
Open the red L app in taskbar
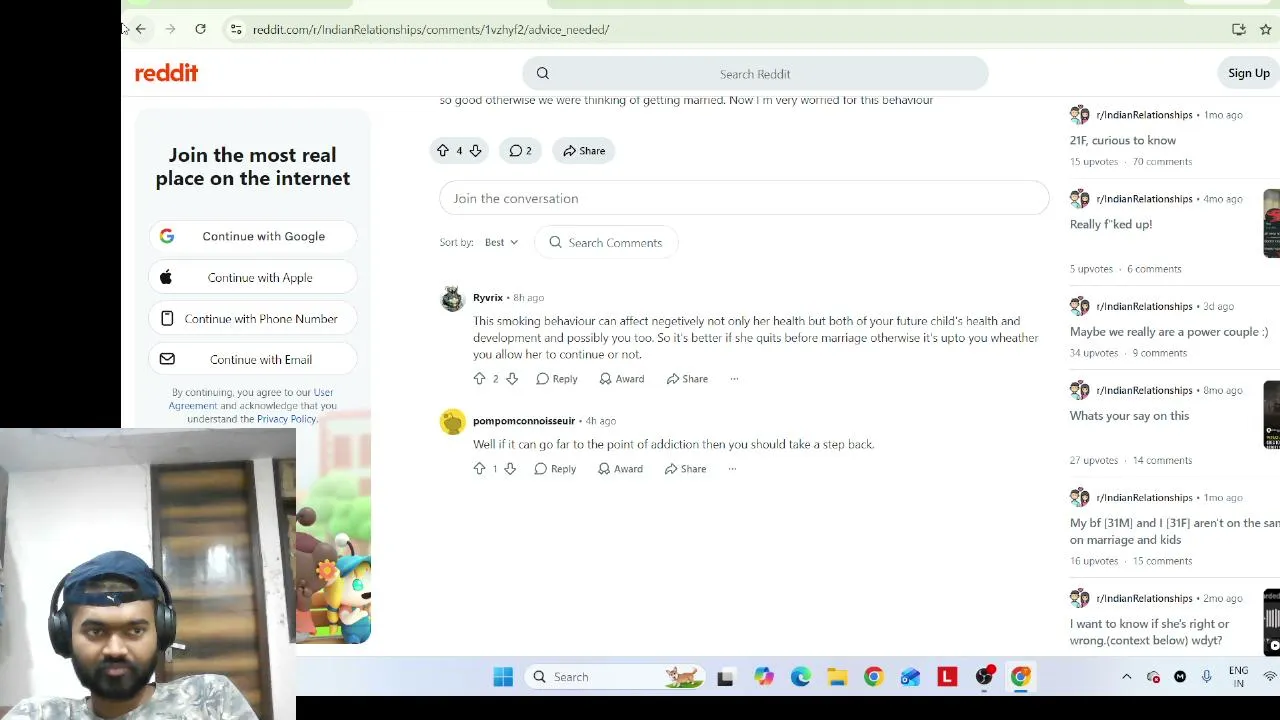point(947,677)
